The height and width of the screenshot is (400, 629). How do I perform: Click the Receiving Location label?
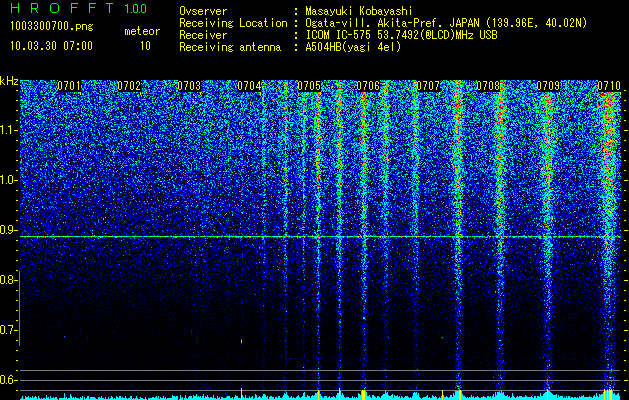233,23
